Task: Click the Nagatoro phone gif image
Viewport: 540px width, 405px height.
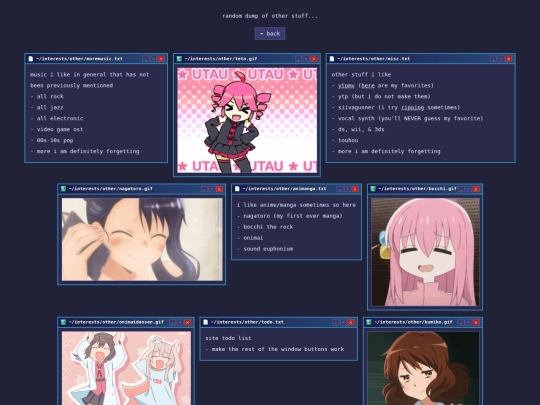Action: [x=142, y=239]
